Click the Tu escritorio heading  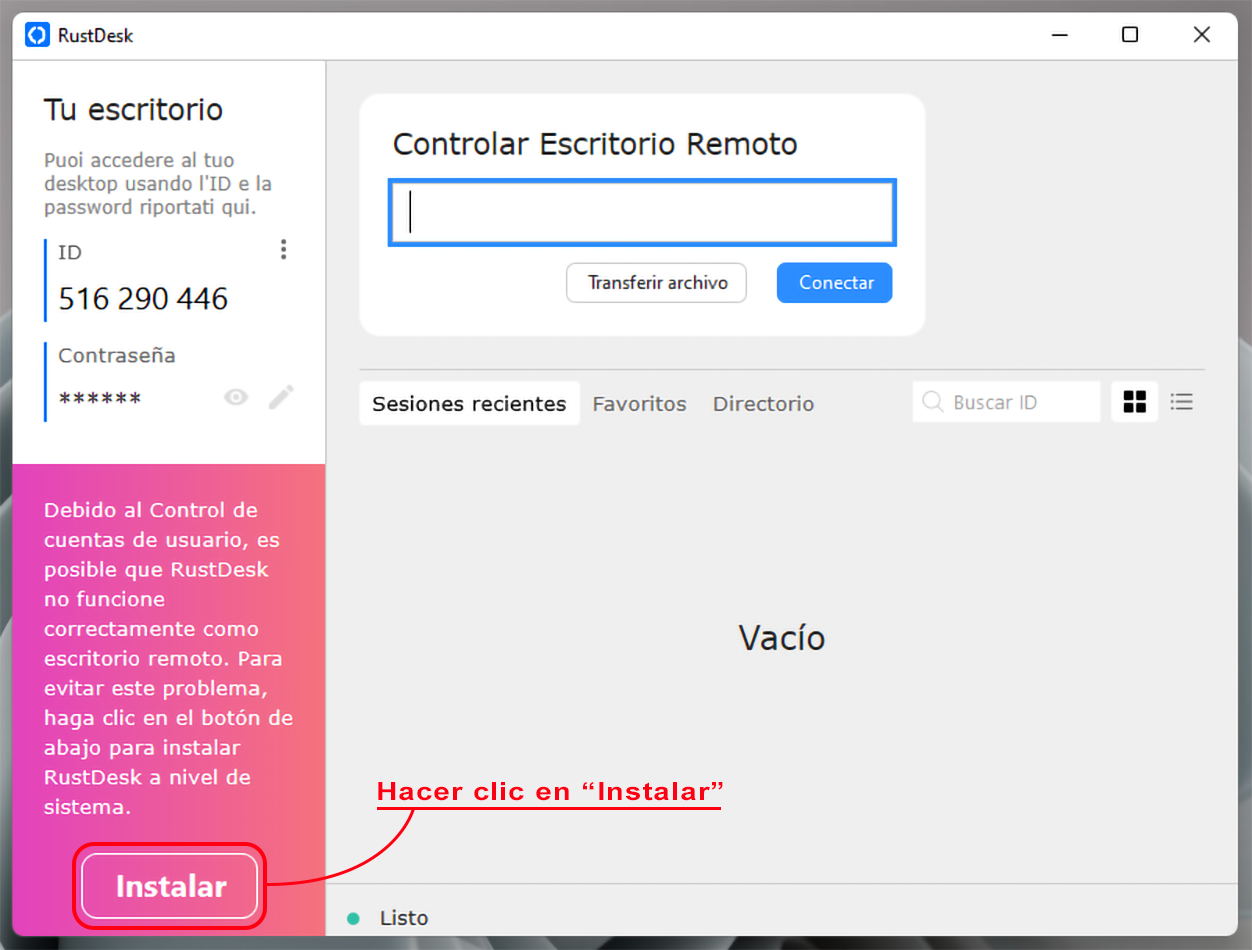133,110
